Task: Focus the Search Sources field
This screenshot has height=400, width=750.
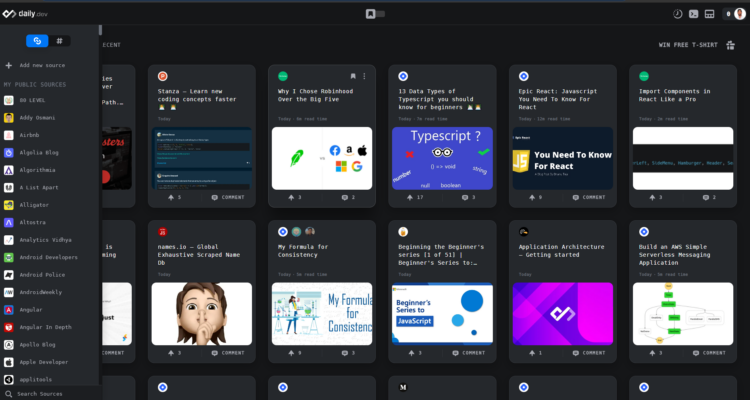Action: coord(50,394)
